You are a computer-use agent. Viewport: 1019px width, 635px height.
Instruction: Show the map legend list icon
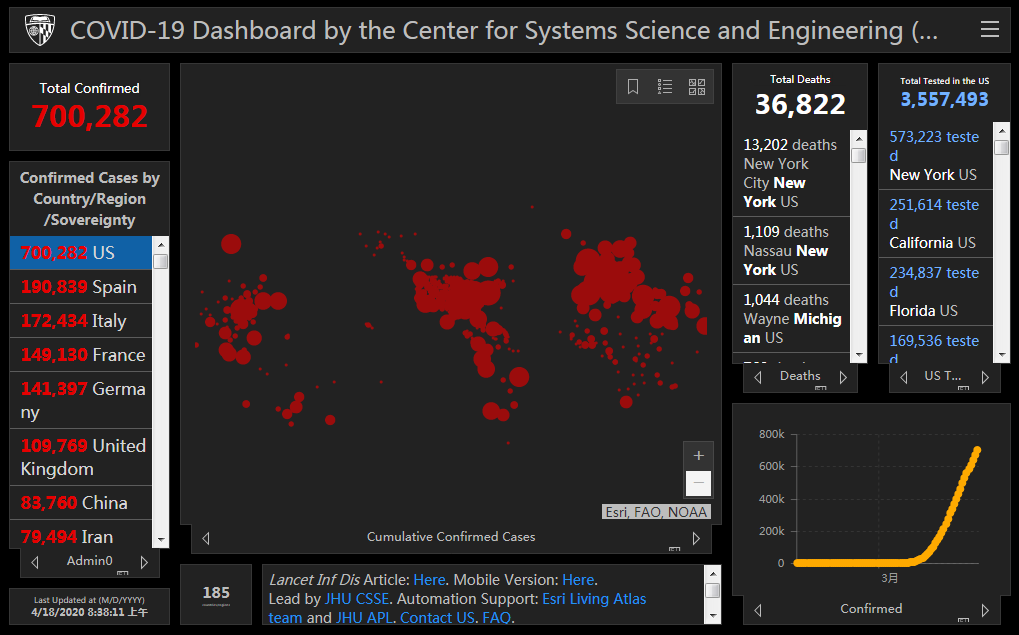click(665, 87)
